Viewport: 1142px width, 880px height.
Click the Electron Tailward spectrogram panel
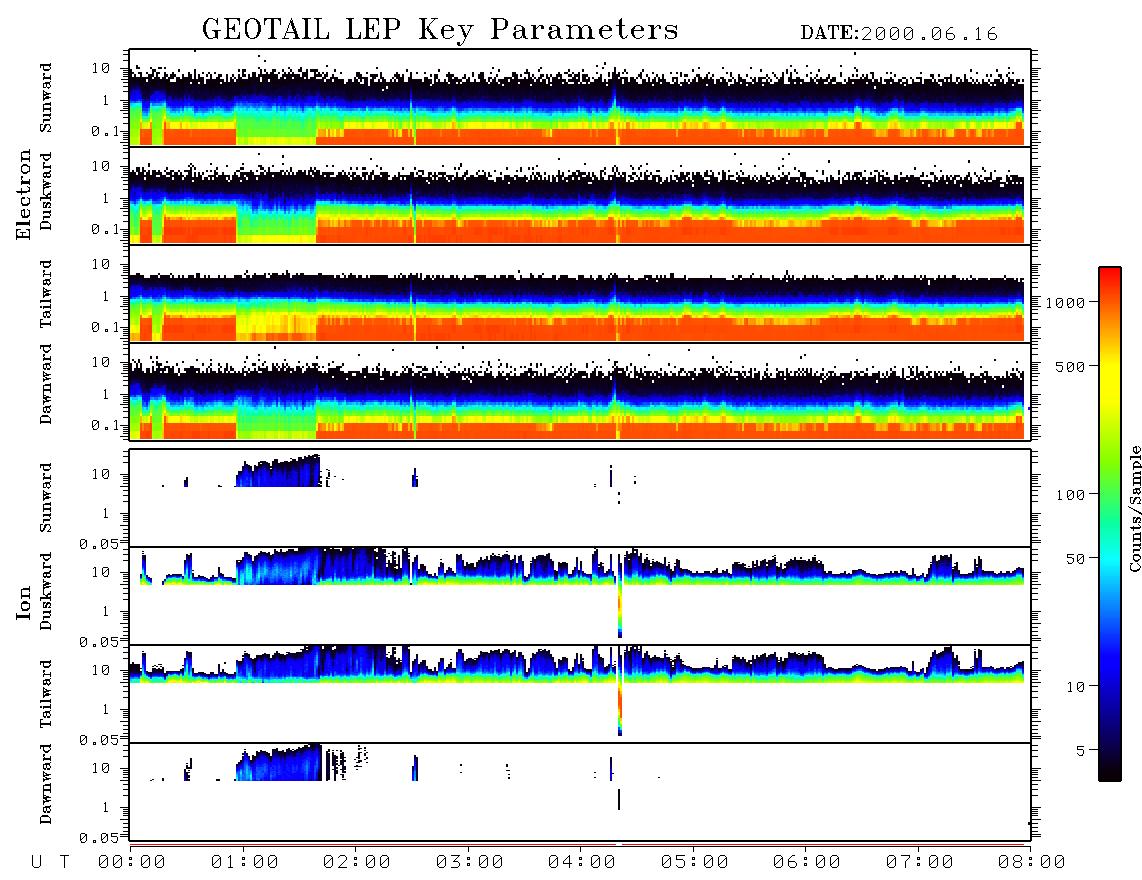(x=580, y=294)
